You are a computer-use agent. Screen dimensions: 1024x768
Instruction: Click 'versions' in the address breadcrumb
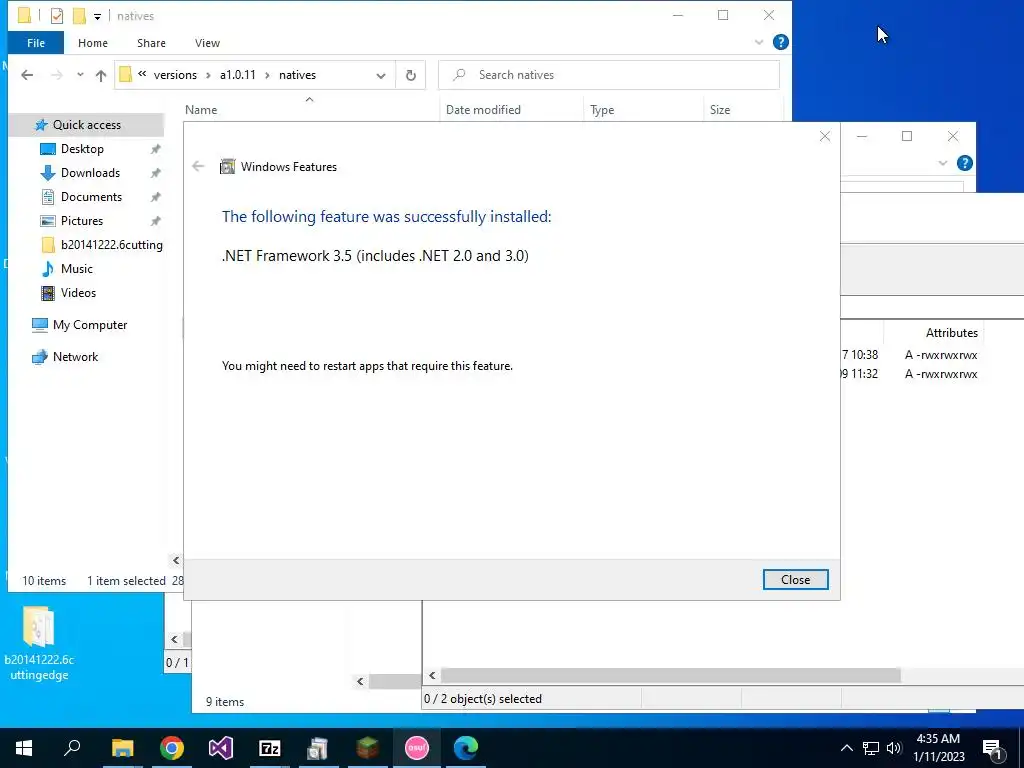[175, 75]
